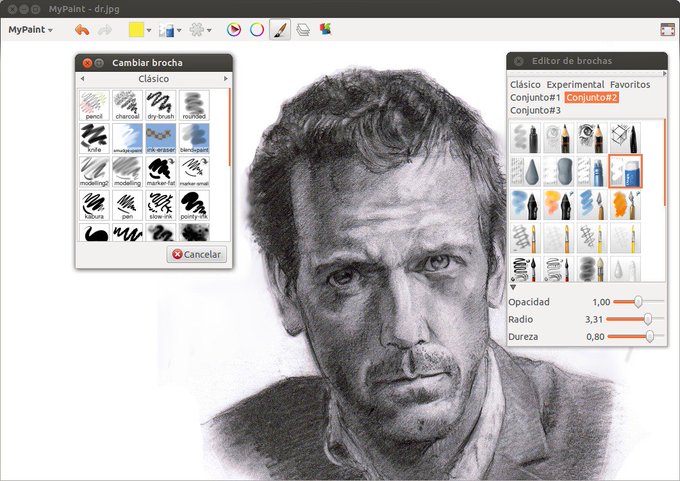Viewport: 680px width, 481px height.
Task: Adjust the Opacidad slider
Action: point(638,301)
